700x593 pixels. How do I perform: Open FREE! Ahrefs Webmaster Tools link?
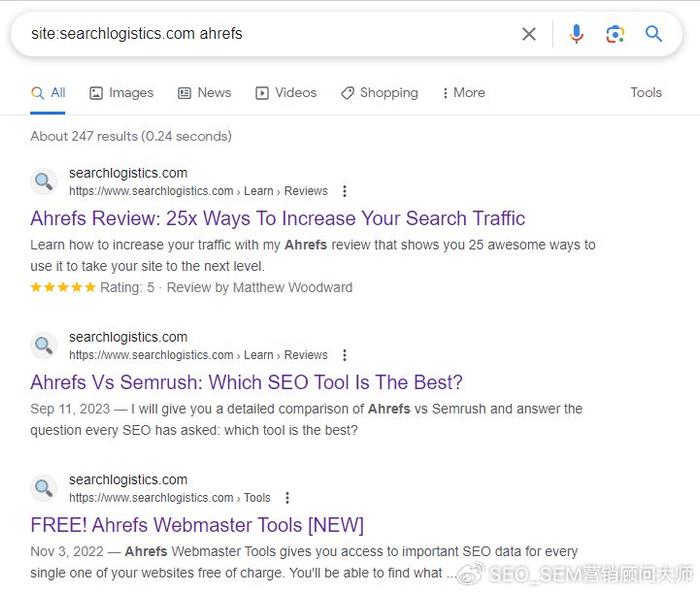pyautogui.click(x=197, y=525)
